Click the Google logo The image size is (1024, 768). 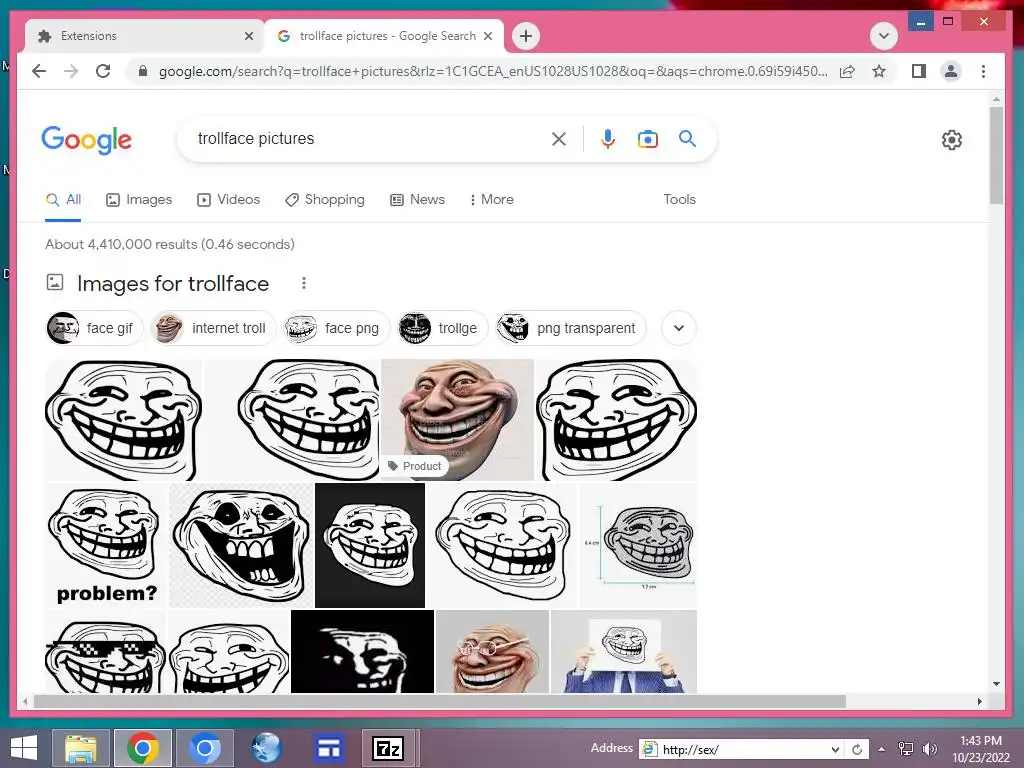coord(86,140)
